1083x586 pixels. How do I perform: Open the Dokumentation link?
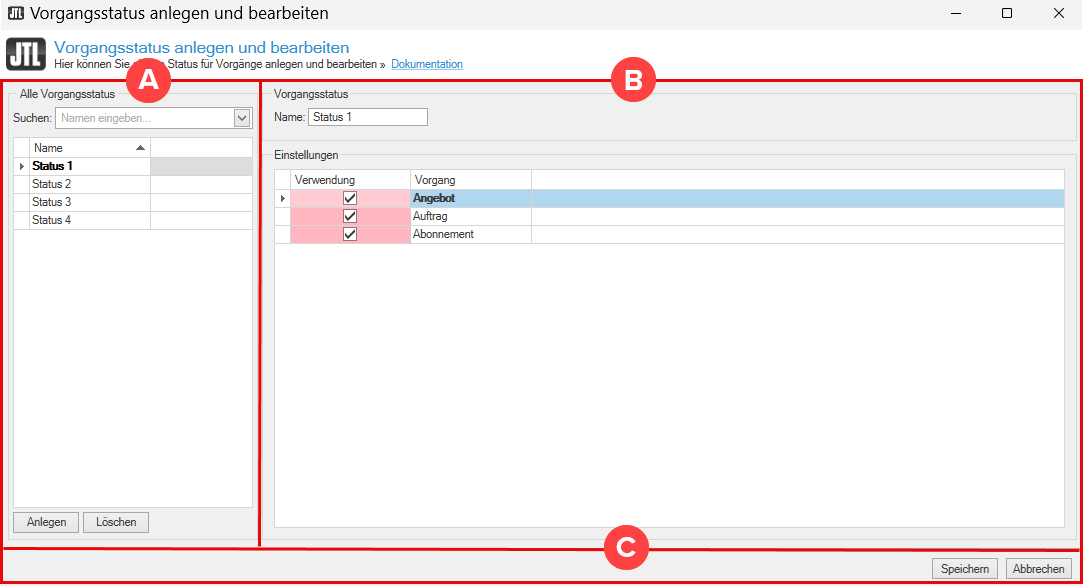coord(427,64)
